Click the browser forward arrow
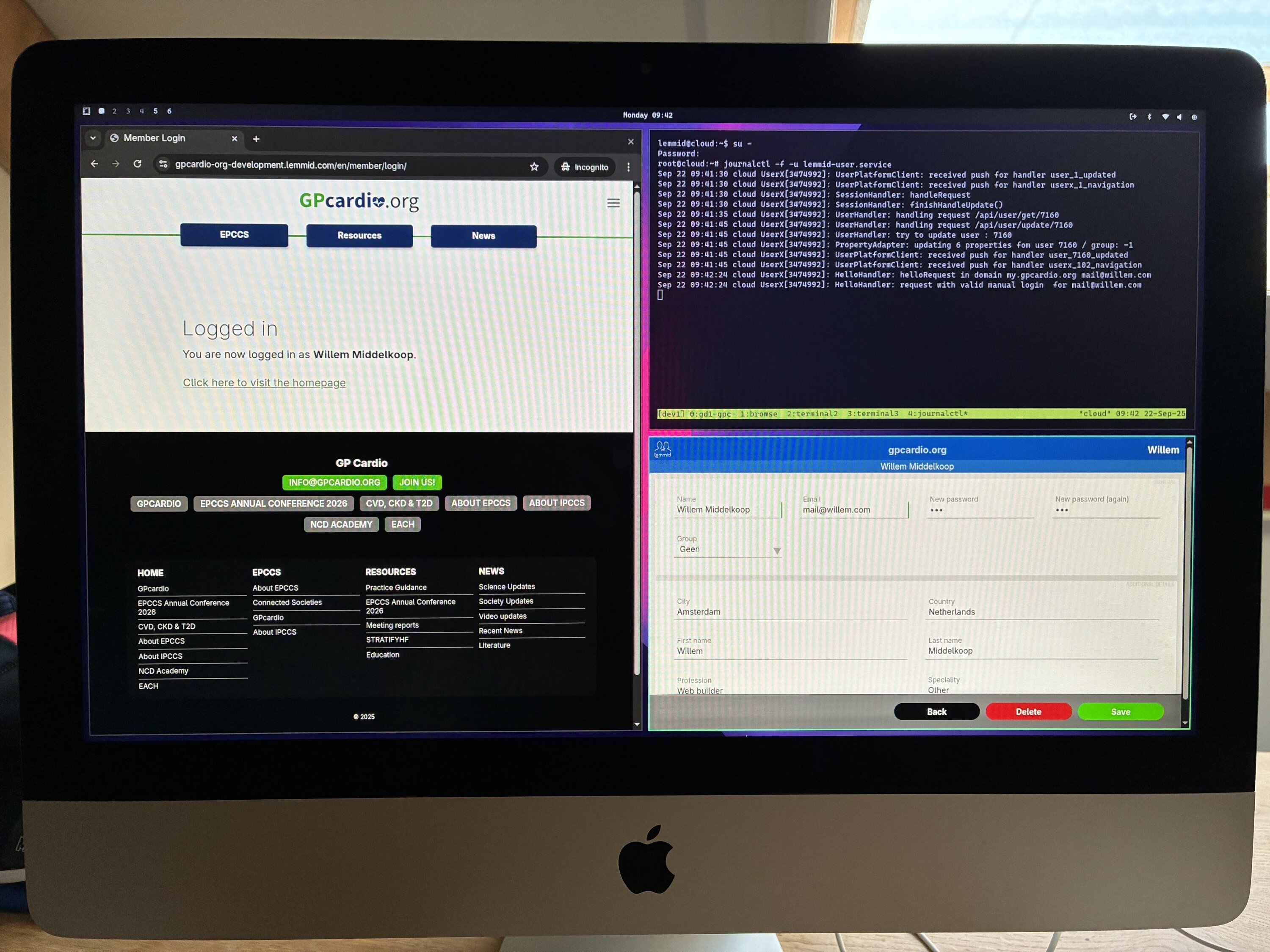Image resolution: width=1270 pixels, height=952 pixels. (x=116, y=164)
